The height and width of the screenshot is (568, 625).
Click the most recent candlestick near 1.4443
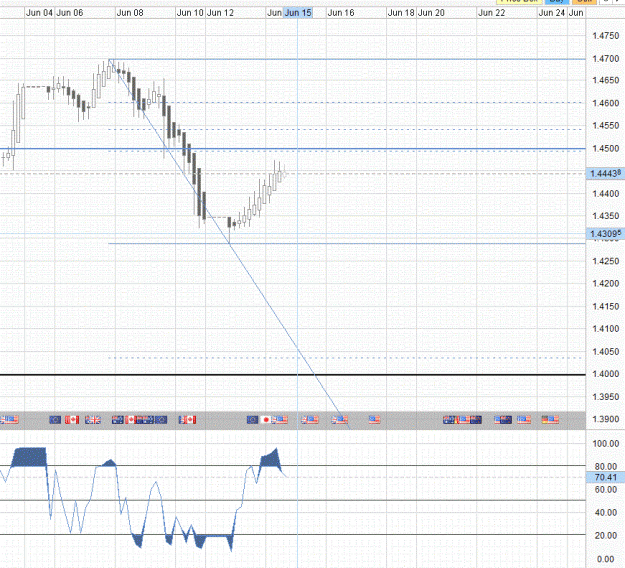[x=285, y=174]
